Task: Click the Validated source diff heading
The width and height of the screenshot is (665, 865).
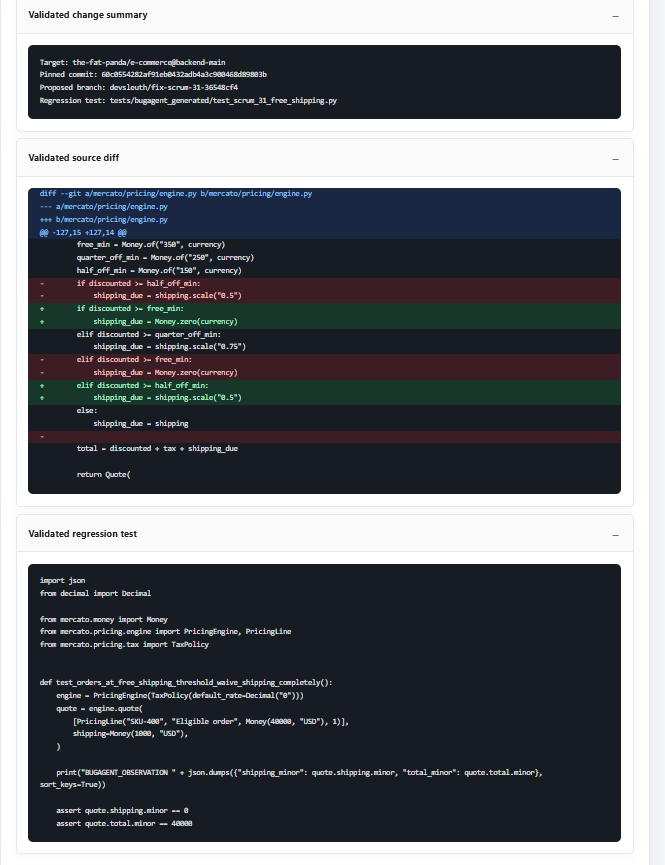Action: (x=73, y=158)
